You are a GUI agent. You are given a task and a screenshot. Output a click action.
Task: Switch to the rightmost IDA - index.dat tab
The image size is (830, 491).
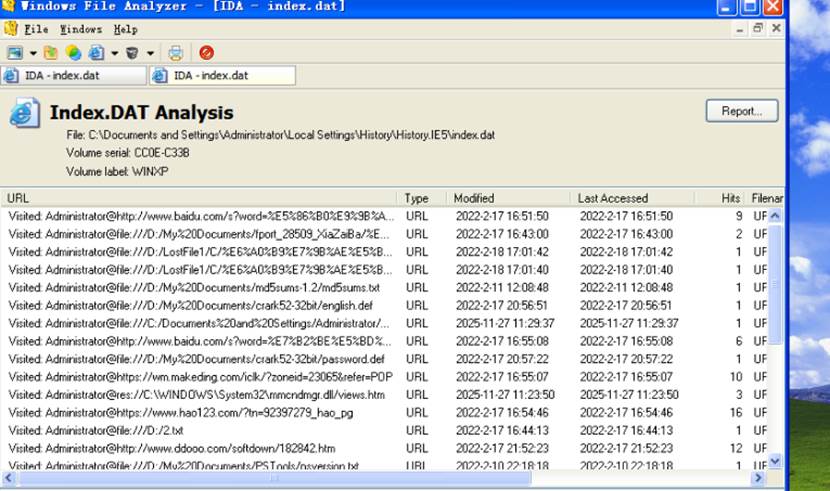click(222, 75)
